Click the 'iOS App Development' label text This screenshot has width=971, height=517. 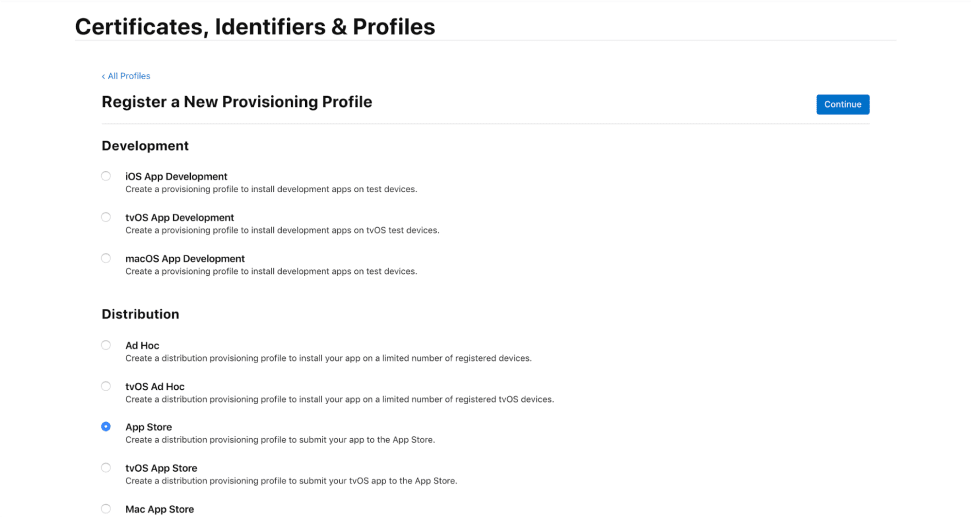pyautogui.click(x=176, y=177)
